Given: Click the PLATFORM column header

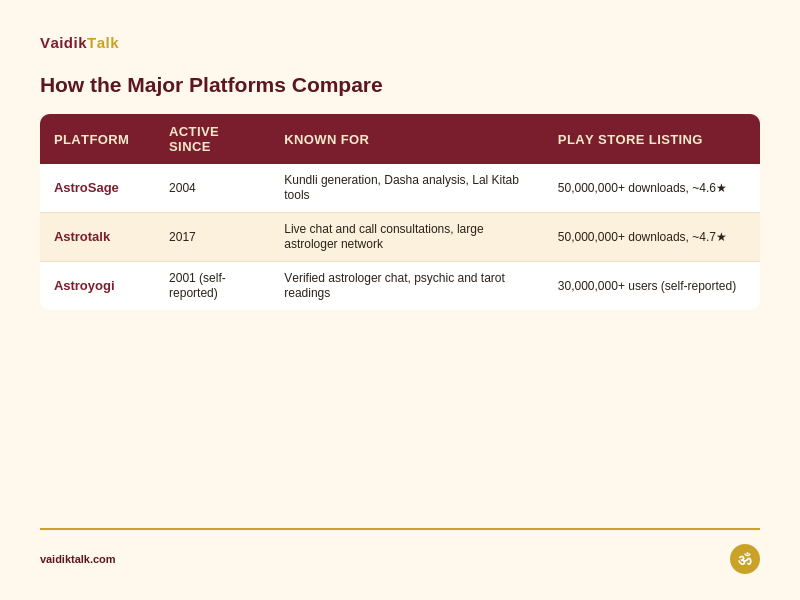Looking at the screenshot, I should pos(91,139).
